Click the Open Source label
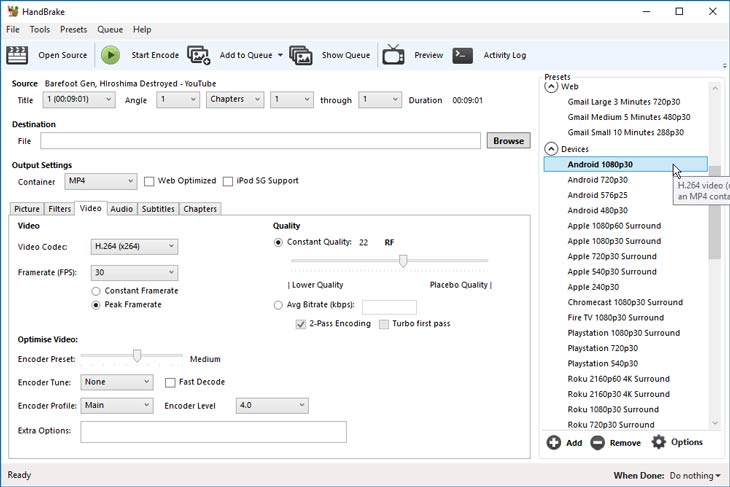Viewport: 730px width, 487px height. 62,55
